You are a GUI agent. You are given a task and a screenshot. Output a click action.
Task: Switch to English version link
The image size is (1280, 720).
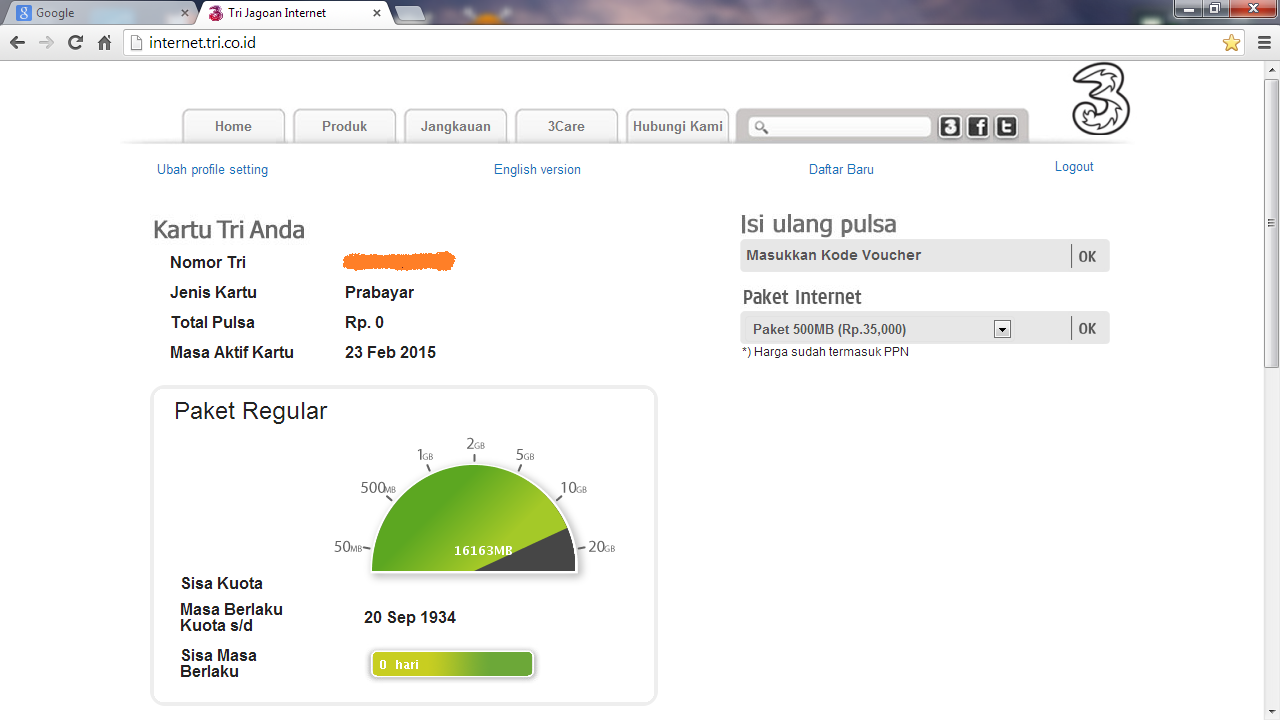pos(537,170)
